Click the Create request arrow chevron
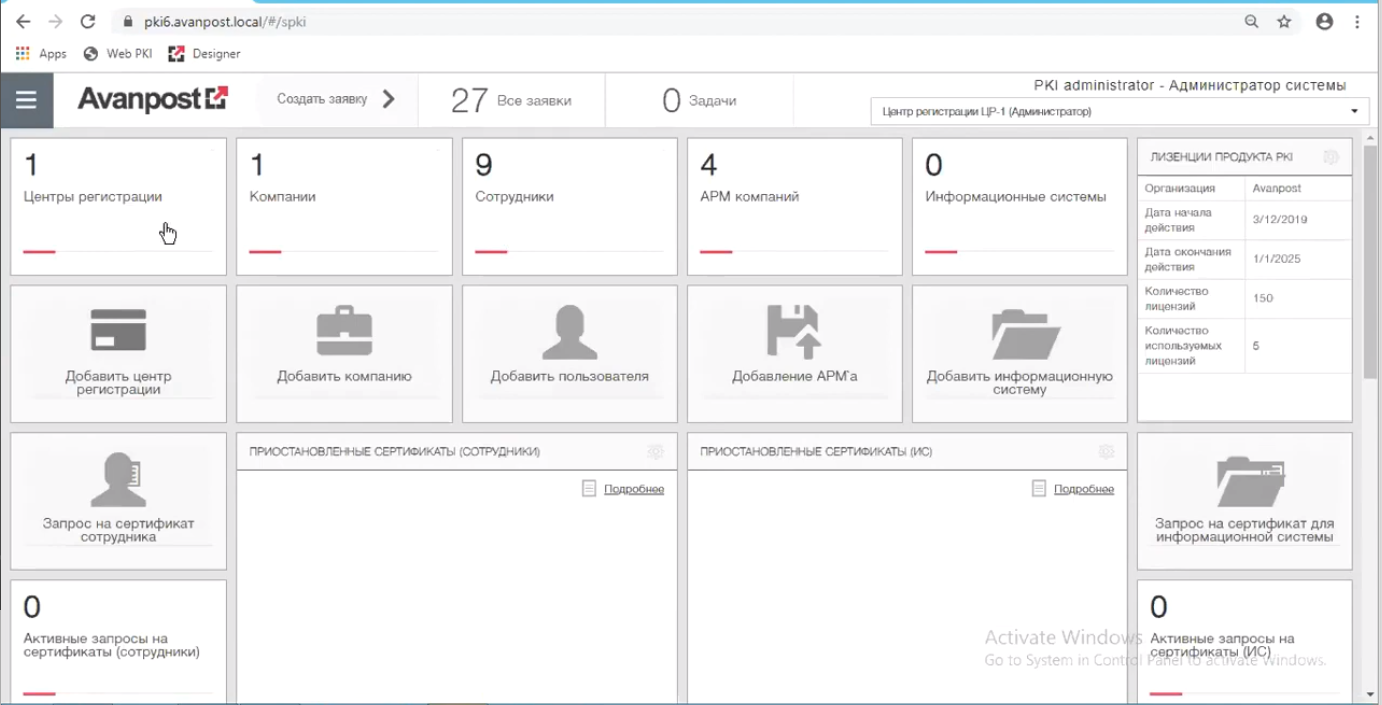The image size is (1382, 705). (389, 99)
